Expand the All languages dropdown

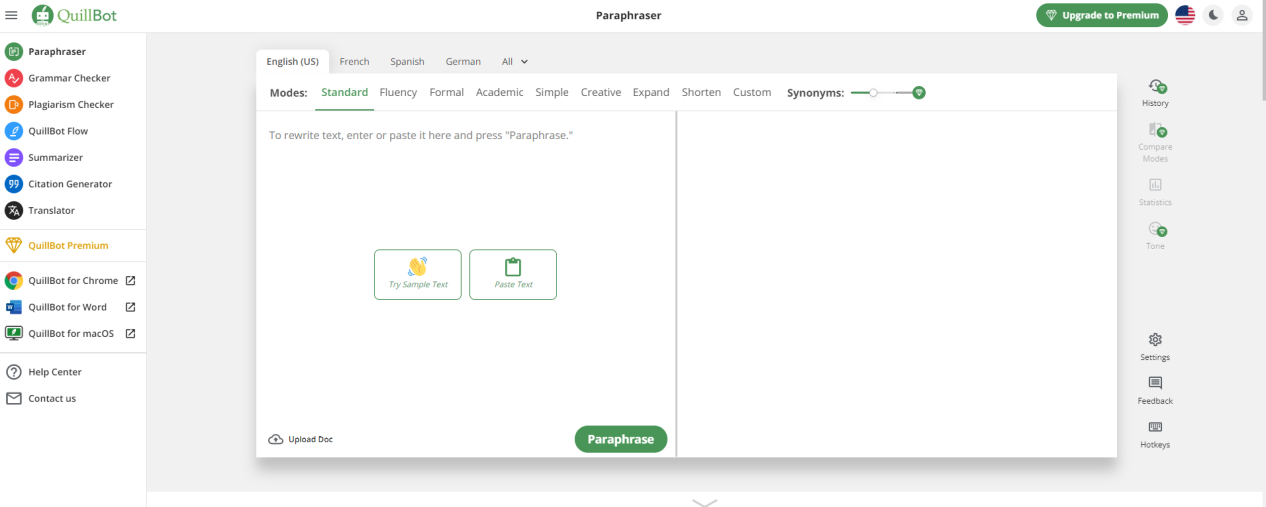point(514,61)
